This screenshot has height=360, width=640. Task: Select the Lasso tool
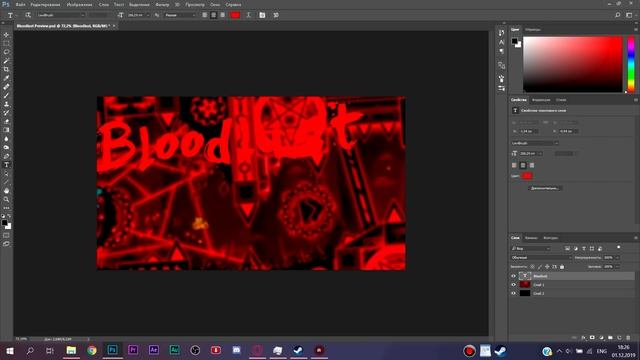click(x=6, y=52)
